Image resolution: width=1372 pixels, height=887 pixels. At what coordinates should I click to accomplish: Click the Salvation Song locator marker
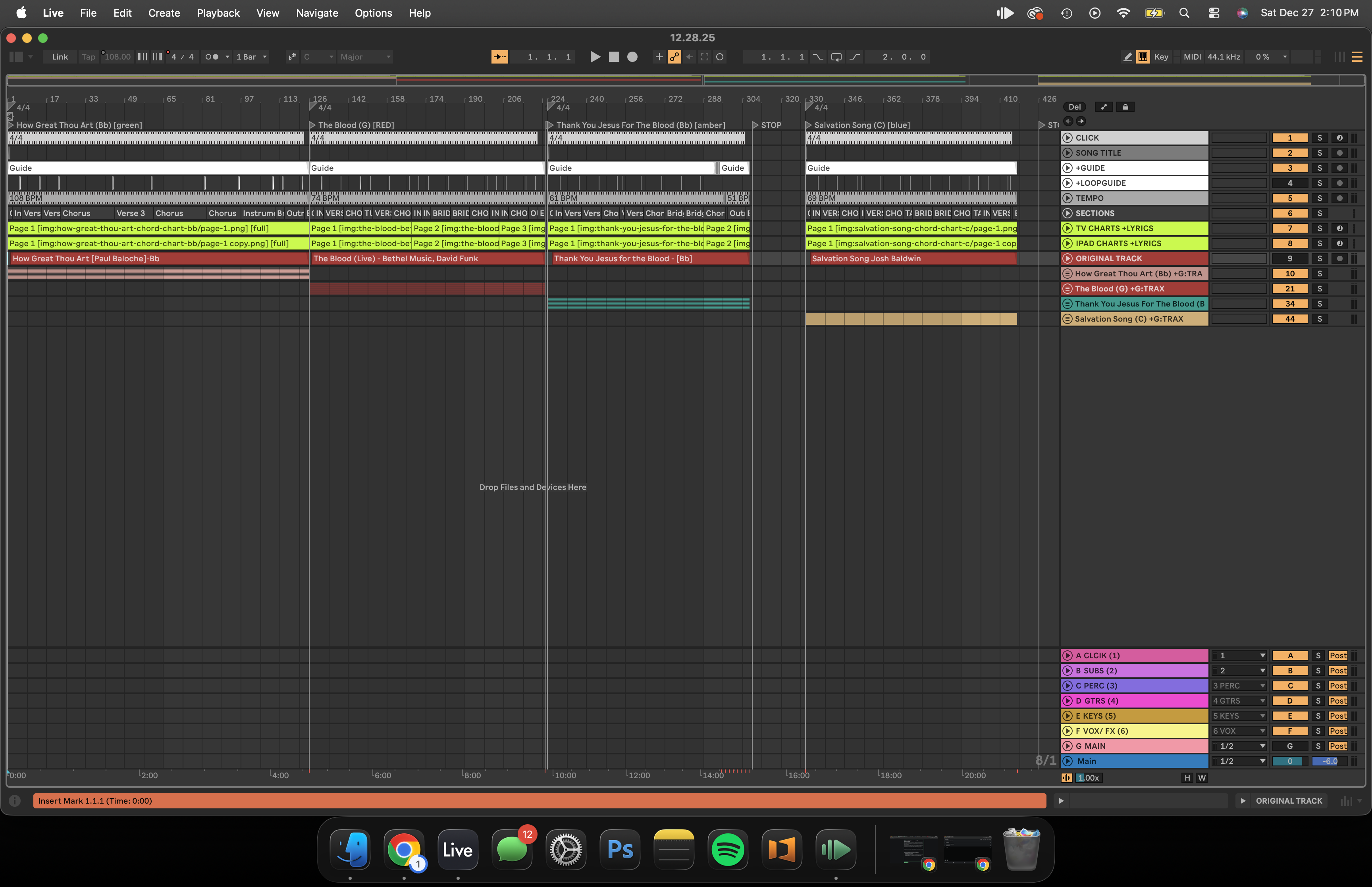click(x=808, y=125)
